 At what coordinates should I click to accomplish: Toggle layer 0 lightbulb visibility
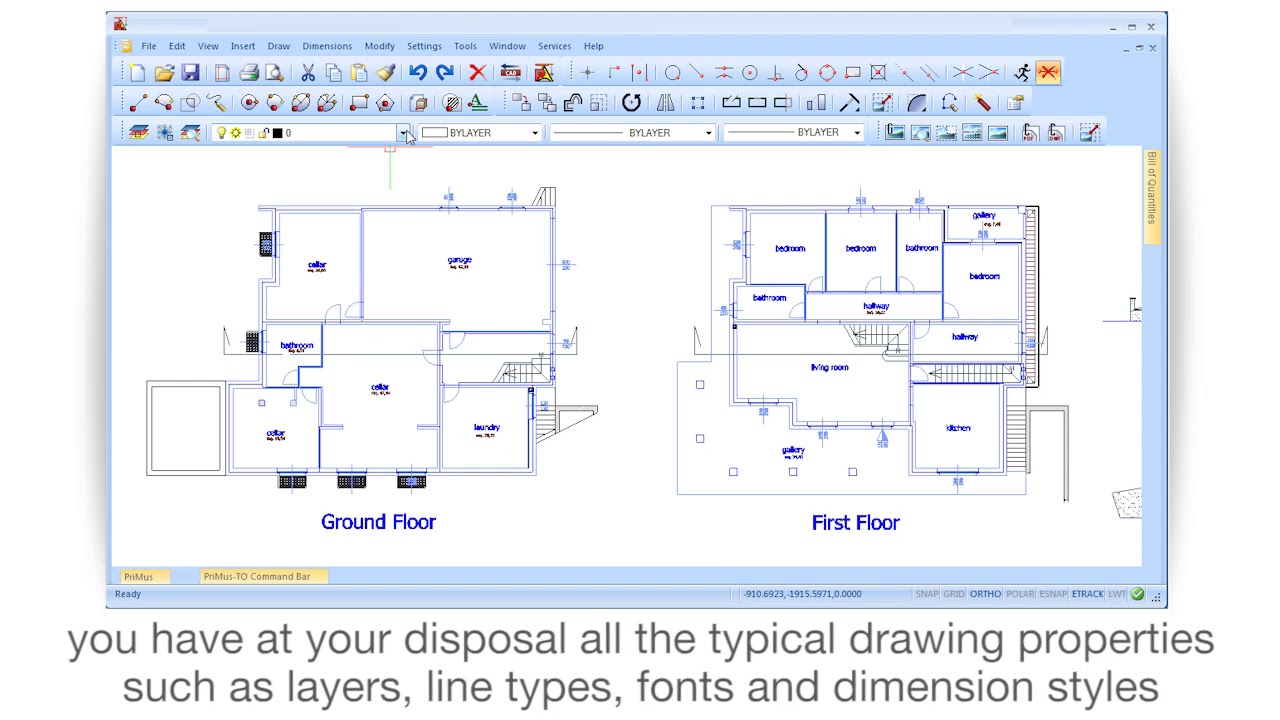click(221, 133)
